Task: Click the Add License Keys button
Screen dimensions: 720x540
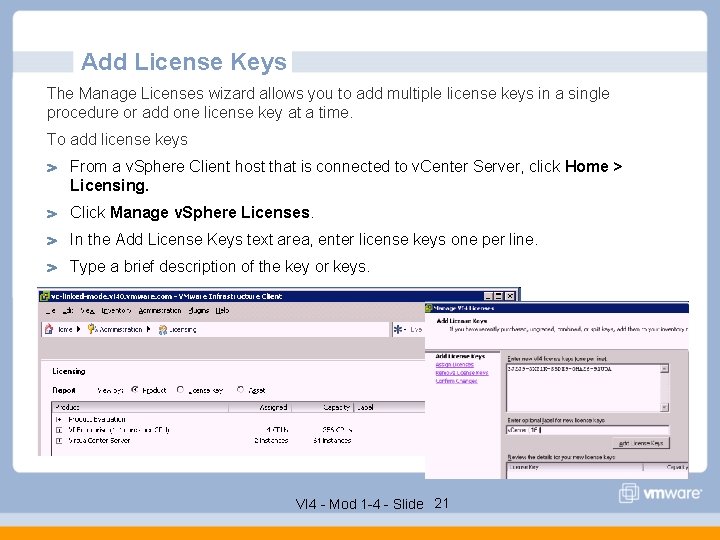Action: coord(641,443)
